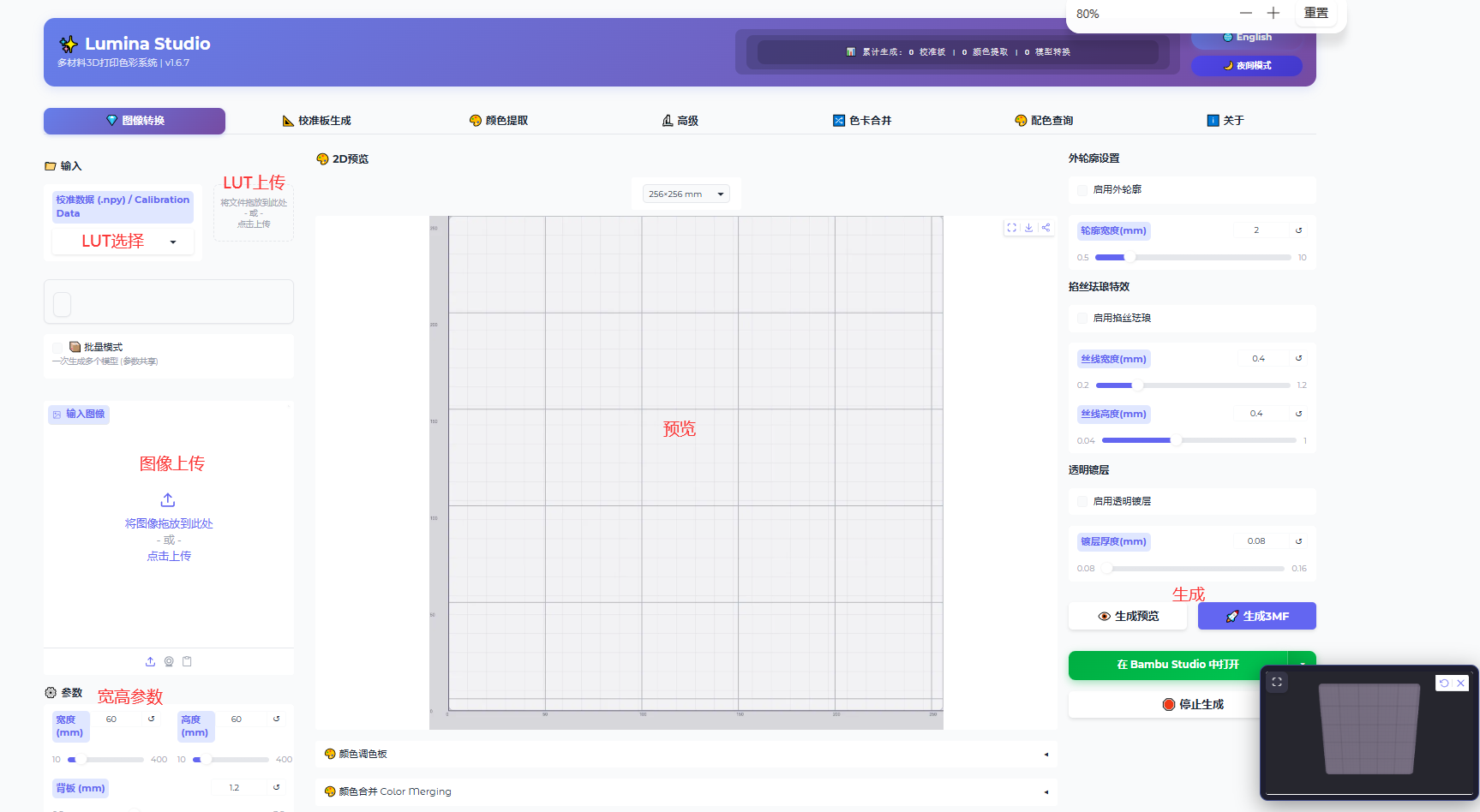
Task: Select the 图像转换 tab
Action: [135, 121]
